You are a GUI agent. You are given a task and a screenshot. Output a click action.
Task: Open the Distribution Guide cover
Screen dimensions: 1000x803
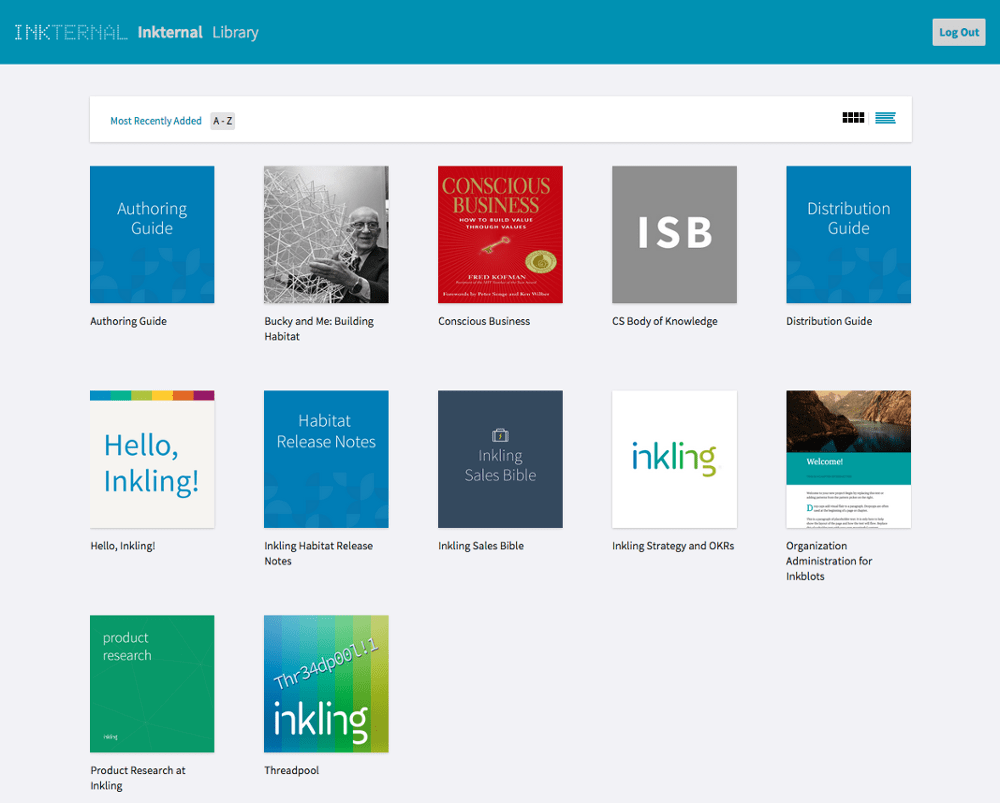coord(848,235)
